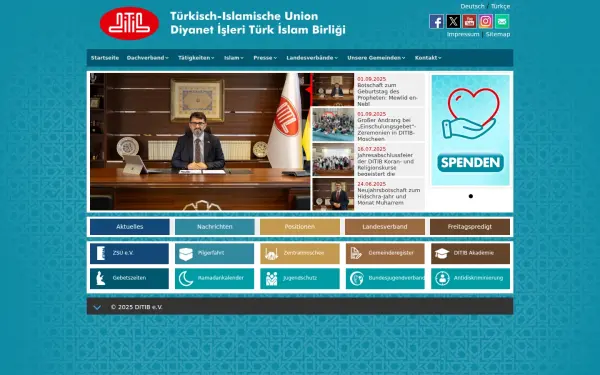Go to Startseite in navigation
The image size is (600, 375).
pyautogui.click(x=105, y=58)
